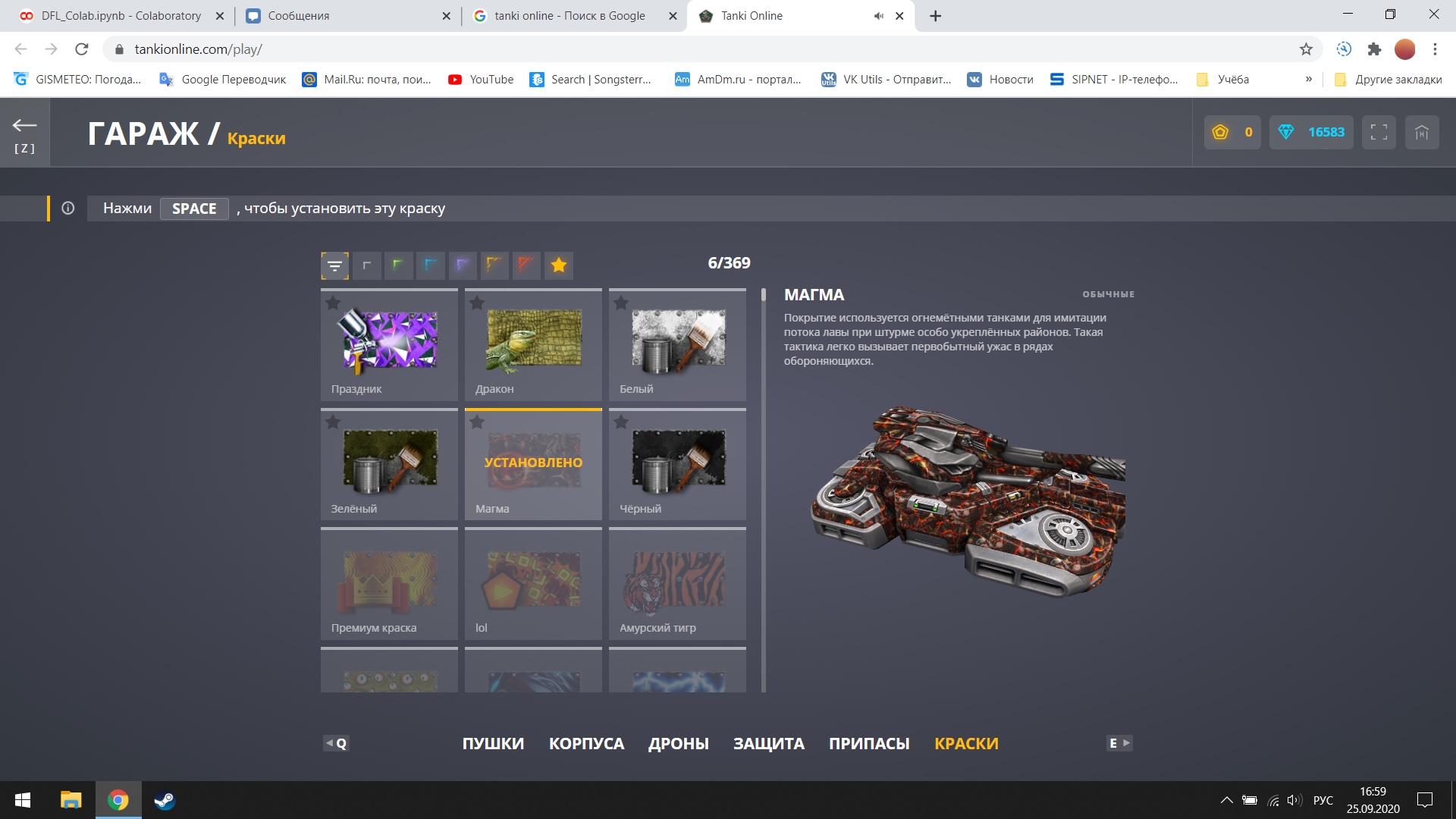Select the Премиум краска paint card
This screenshot has width=1456, height=819.
389,584
